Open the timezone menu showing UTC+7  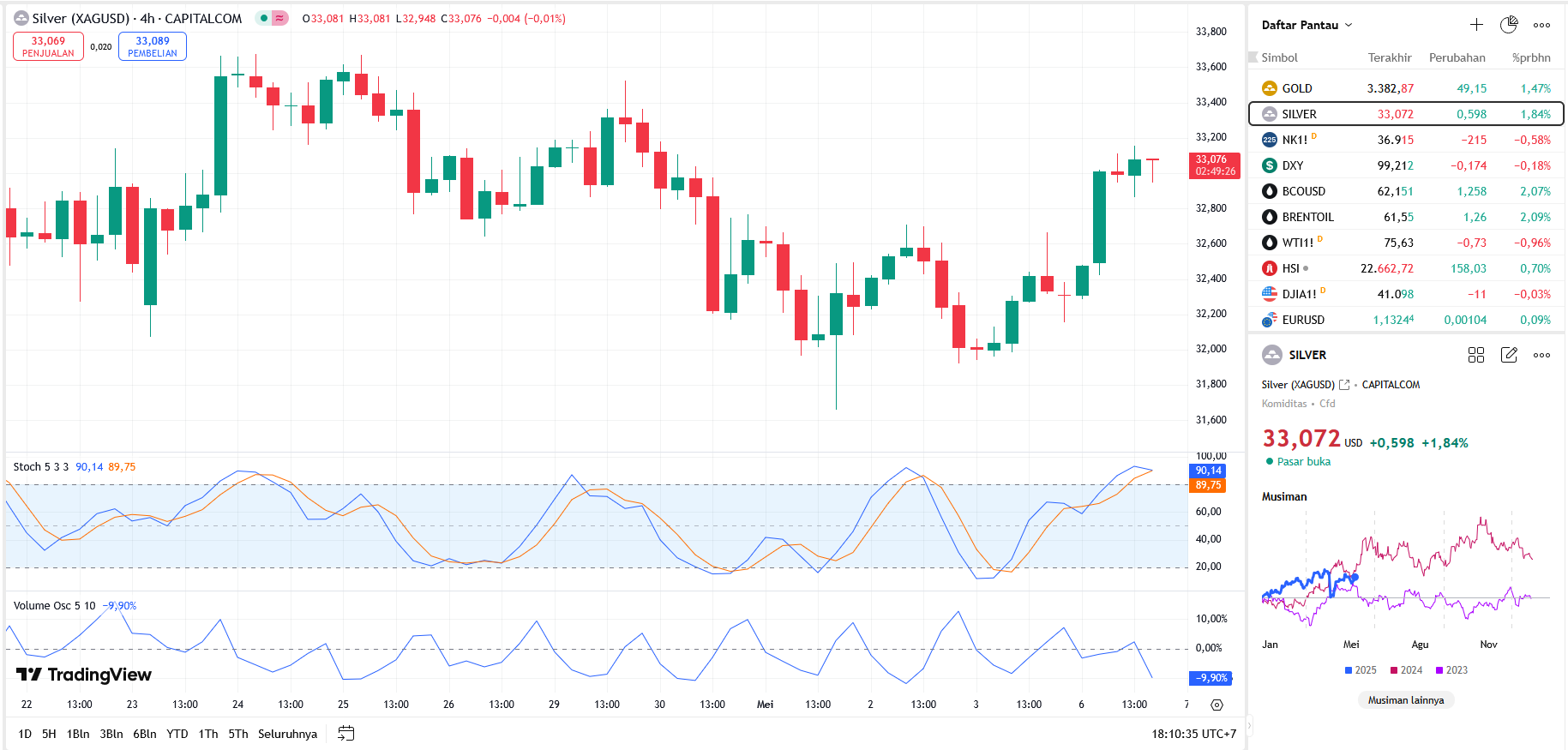1193,734
